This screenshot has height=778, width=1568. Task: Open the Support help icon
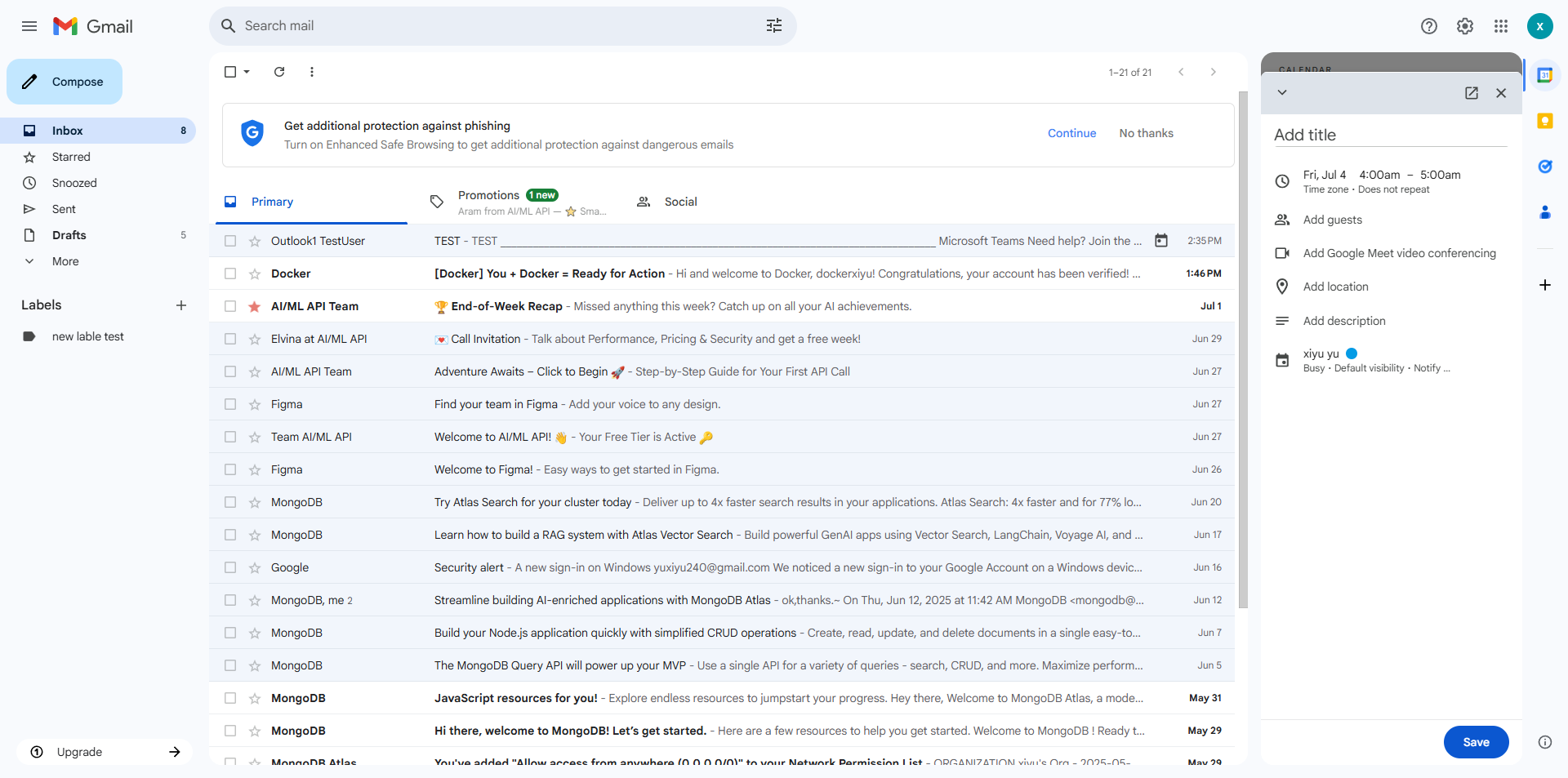click(x=1429, y=26)
